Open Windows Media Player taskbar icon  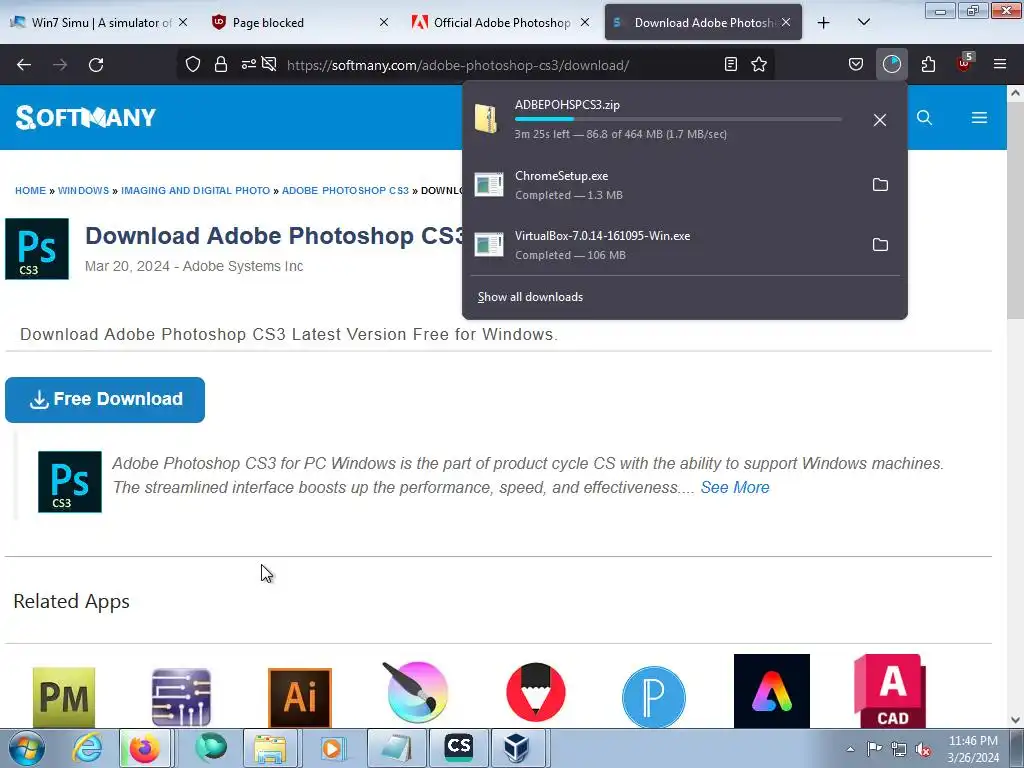click(x=332, y=748)
